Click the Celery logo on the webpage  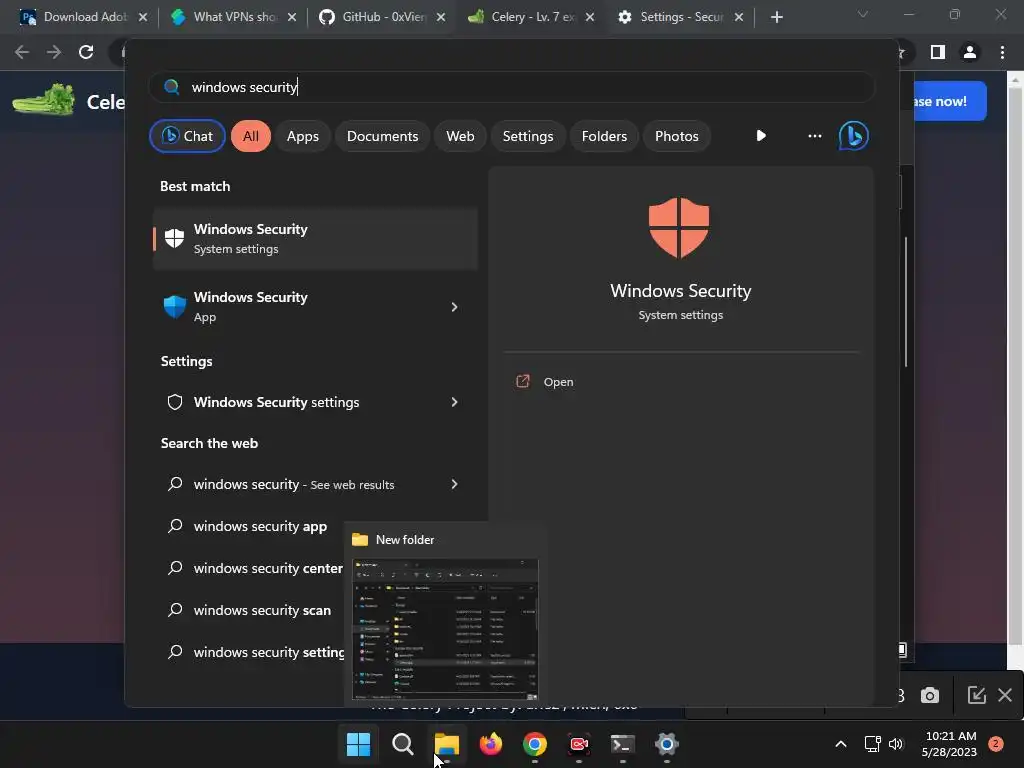click(43, 101)
